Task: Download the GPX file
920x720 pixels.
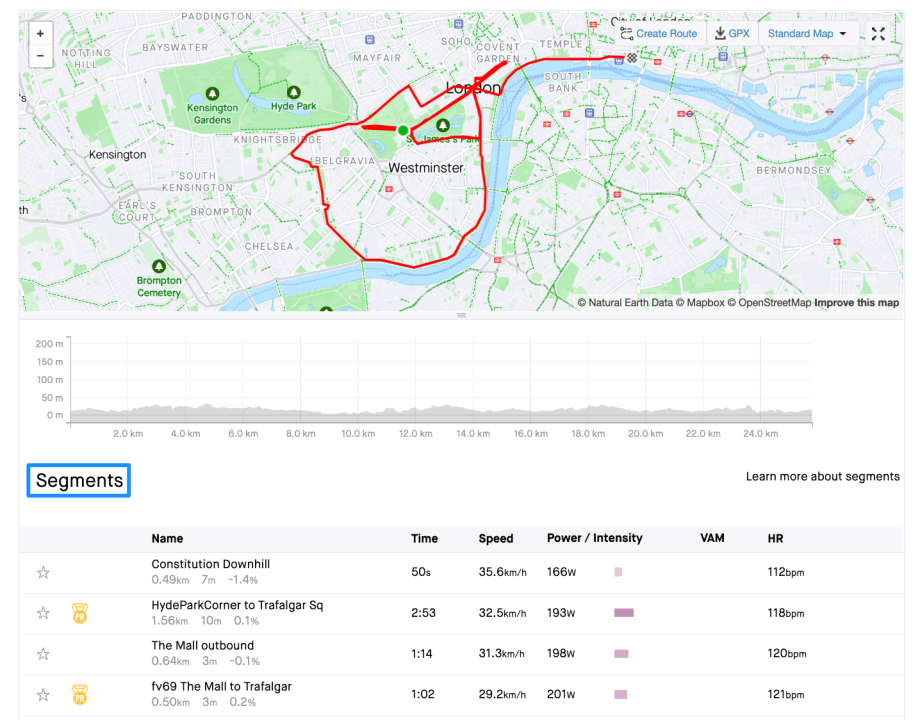Action: tap(732, 34)
